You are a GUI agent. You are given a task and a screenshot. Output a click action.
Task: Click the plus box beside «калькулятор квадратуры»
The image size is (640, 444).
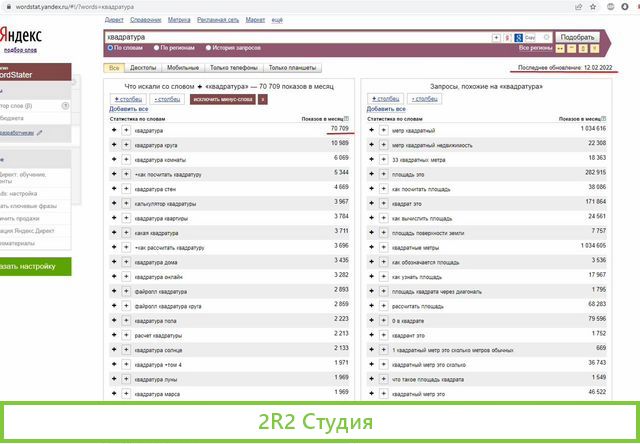pyautogui.click(x=126, y=203)
